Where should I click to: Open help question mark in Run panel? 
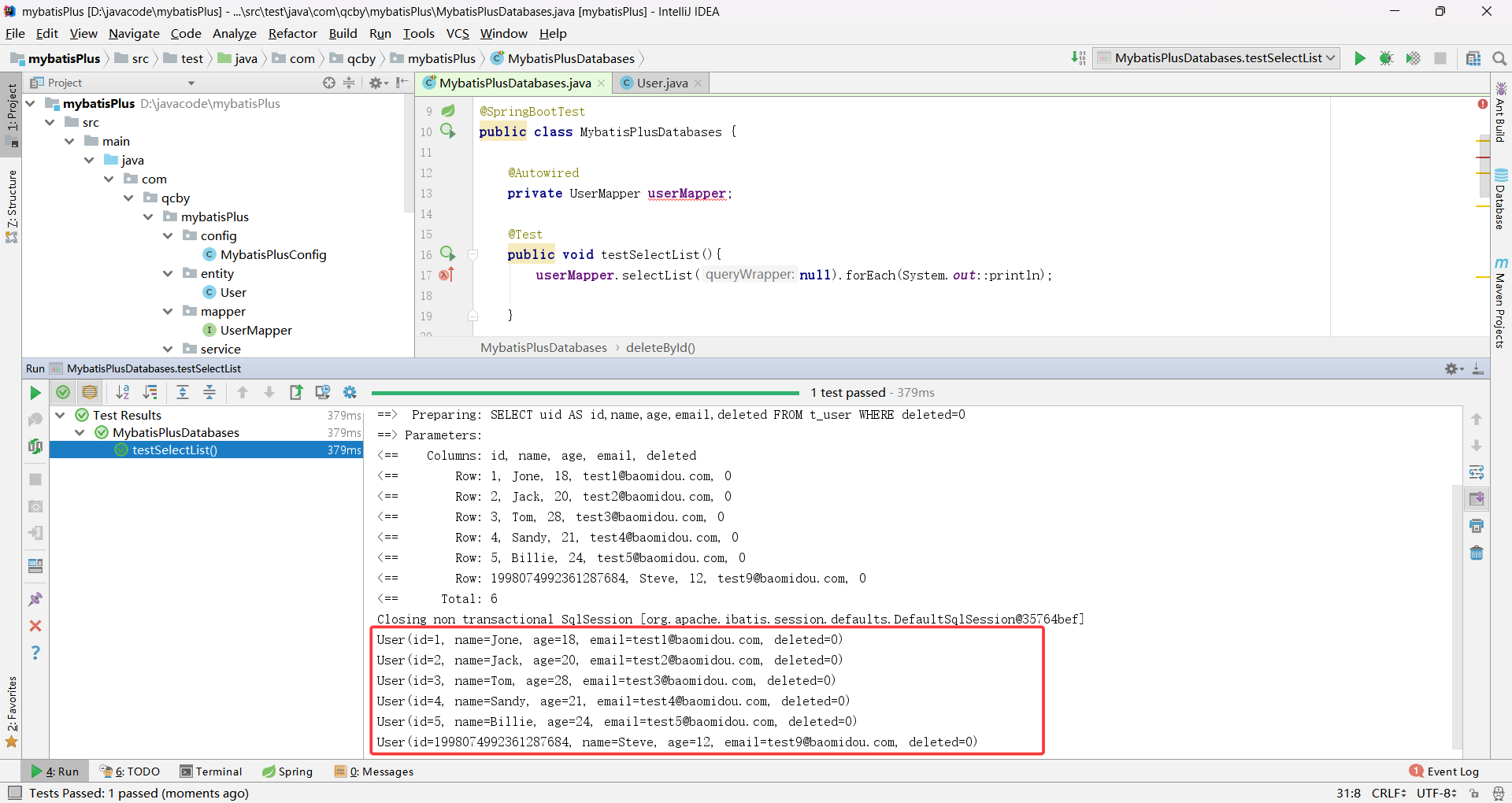pos(35,653)
